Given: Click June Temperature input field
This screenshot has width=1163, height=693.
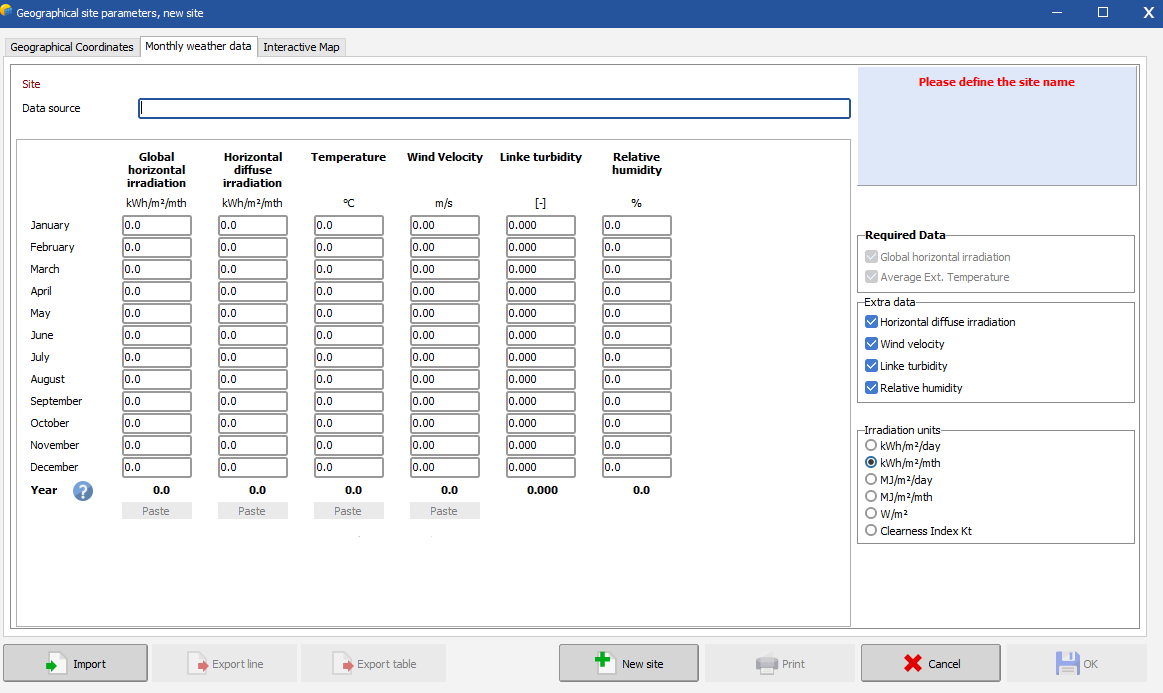Looking at the screenshot, I should 349,336.
